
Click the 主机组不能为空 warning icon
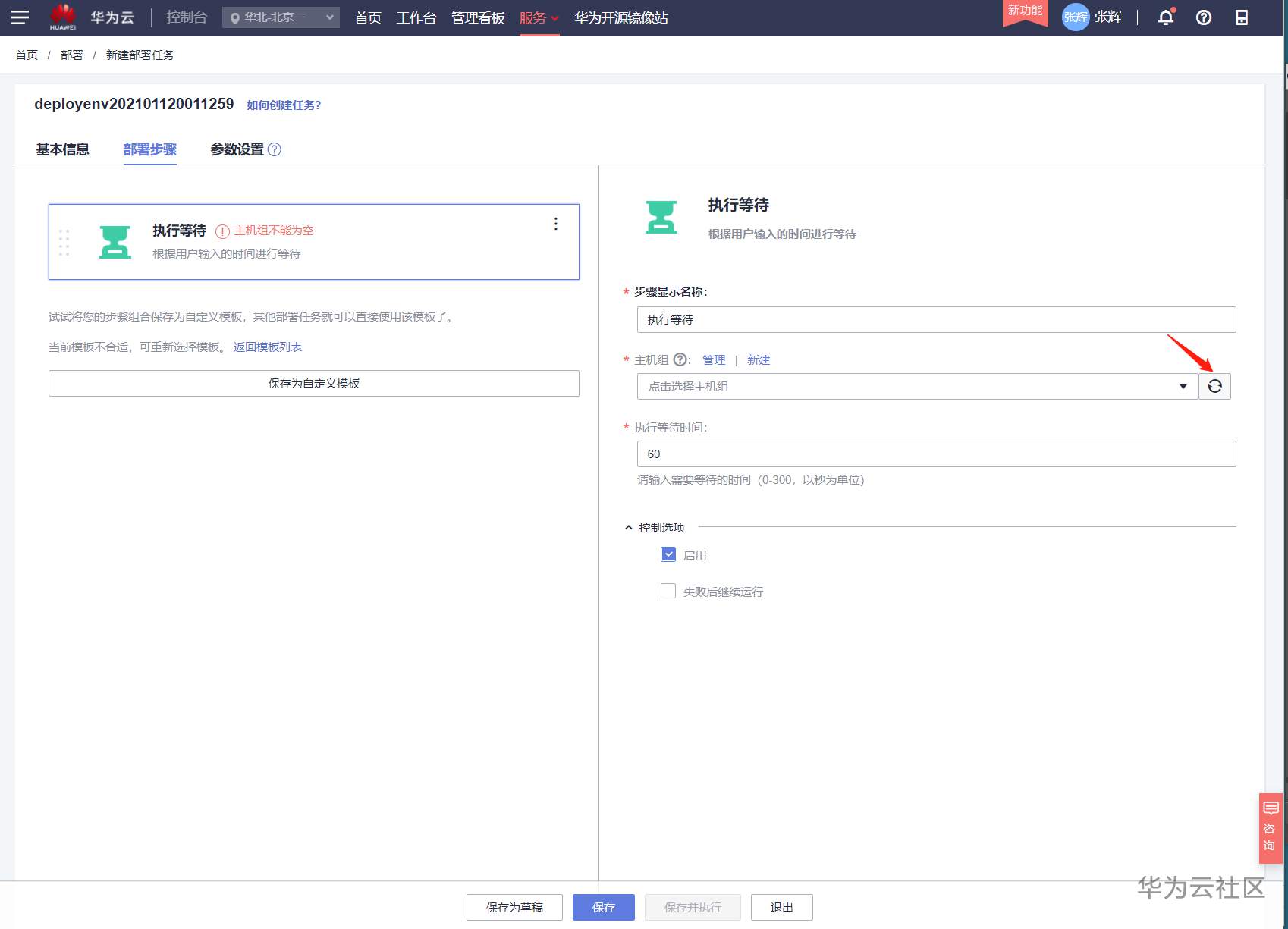[222, 231]
